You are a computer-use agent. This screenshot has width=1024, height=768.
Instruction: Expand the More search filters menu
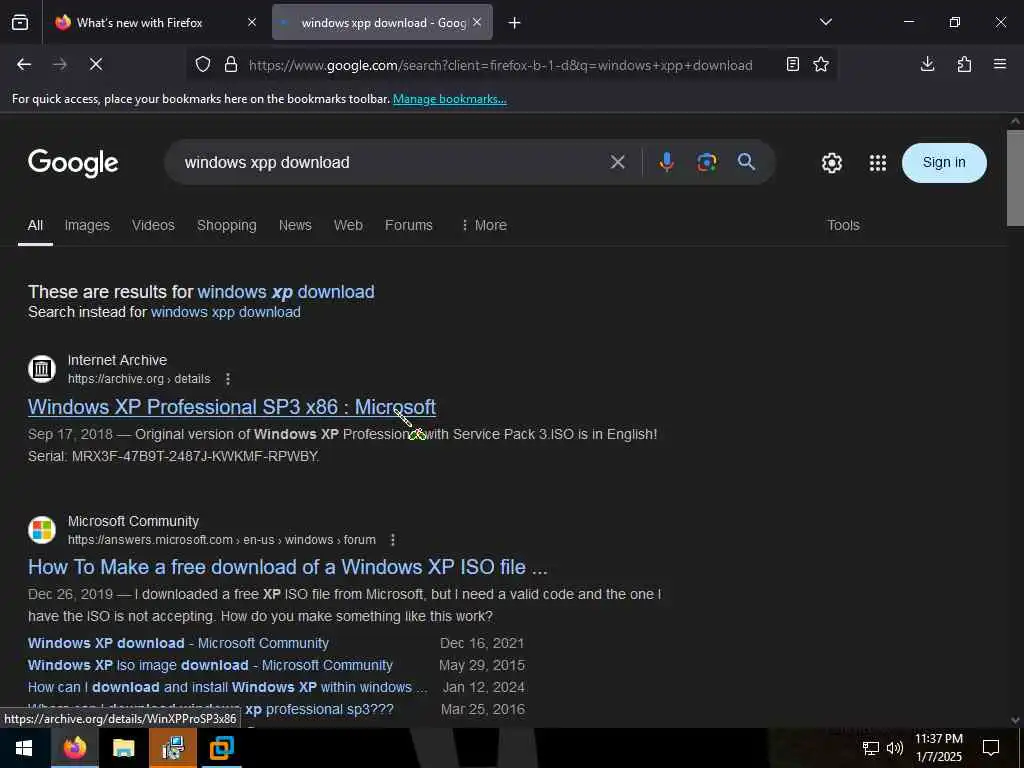(x=484, y=225)
